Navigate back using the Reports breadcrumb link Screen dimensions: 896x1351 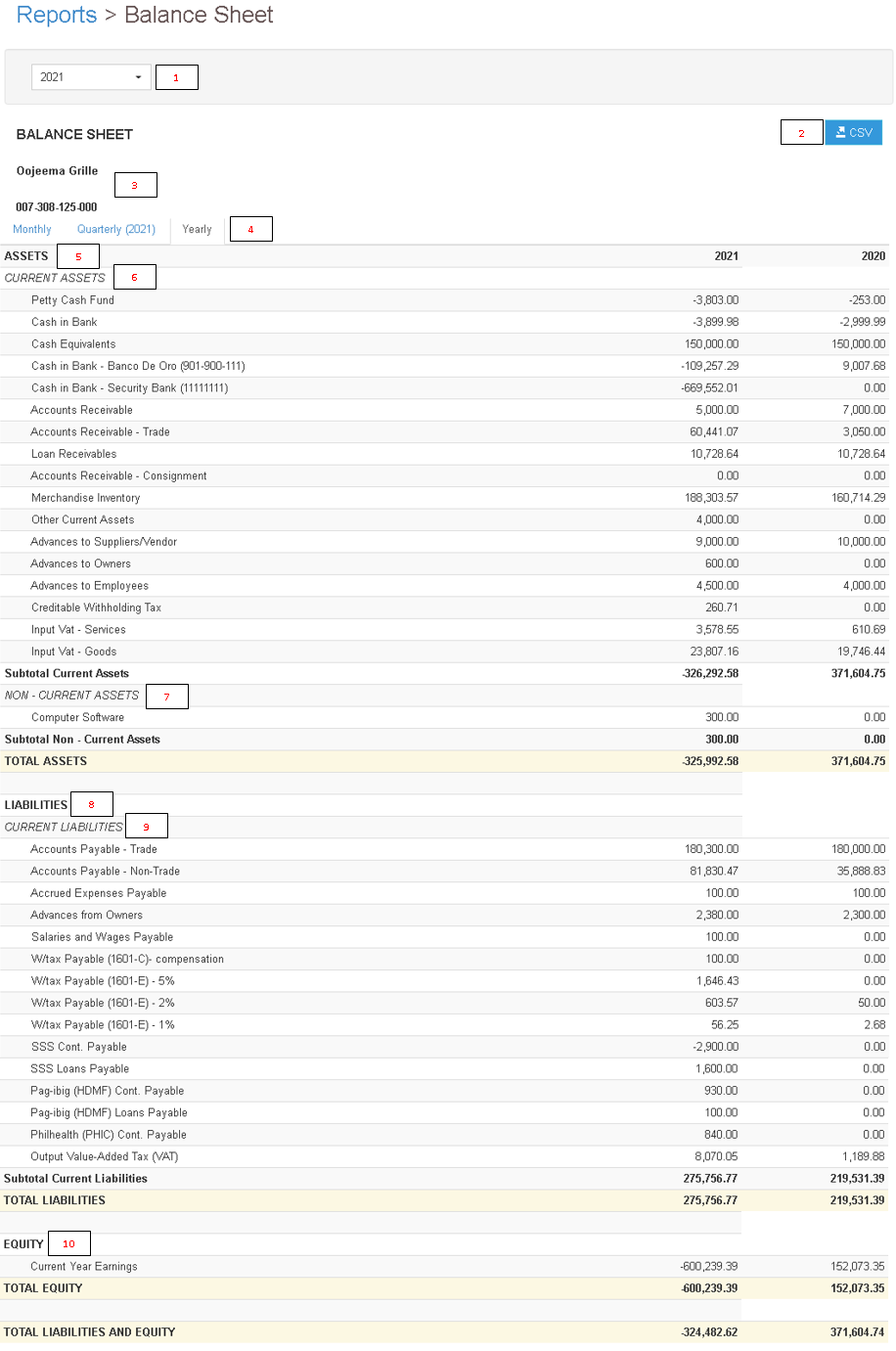pos(57,15)
